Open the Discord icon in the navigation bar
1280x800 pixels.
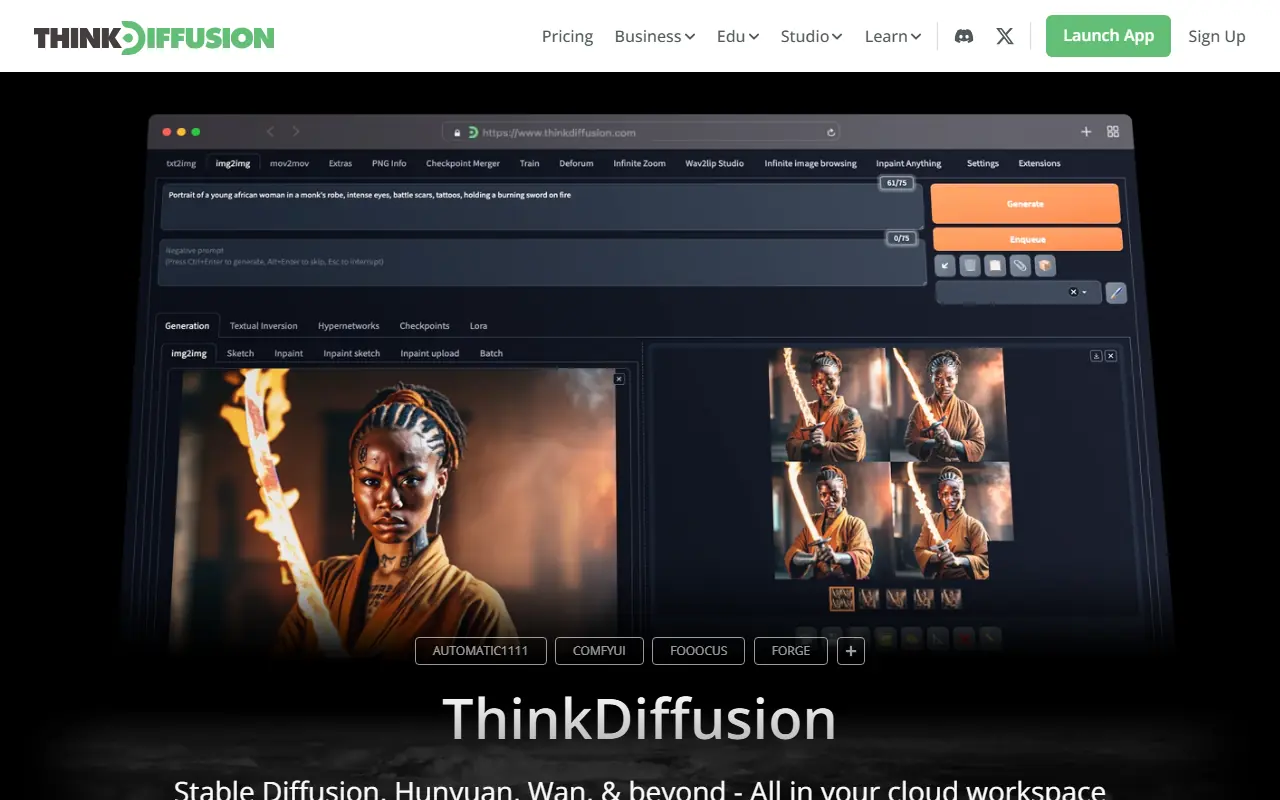(963, 36)
